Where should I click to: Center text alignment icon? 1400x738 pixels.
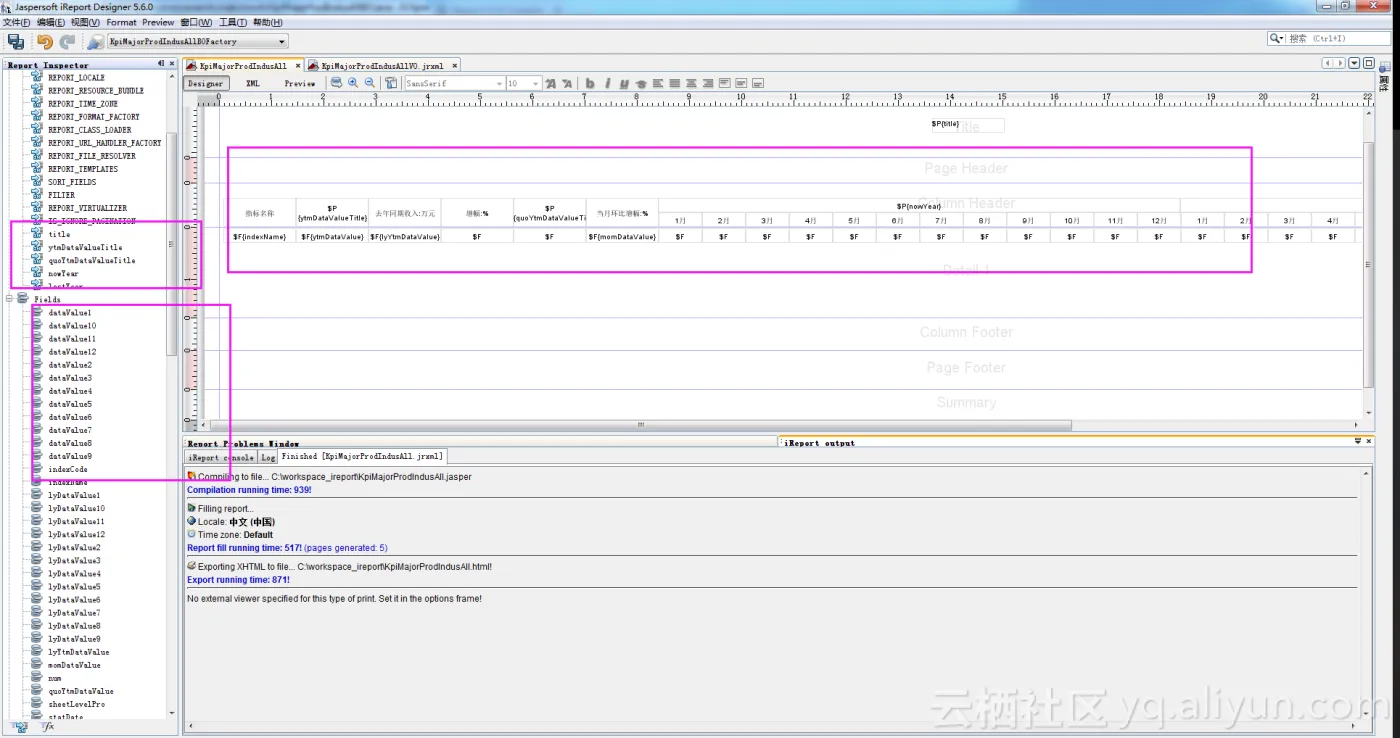click(692, 83)
